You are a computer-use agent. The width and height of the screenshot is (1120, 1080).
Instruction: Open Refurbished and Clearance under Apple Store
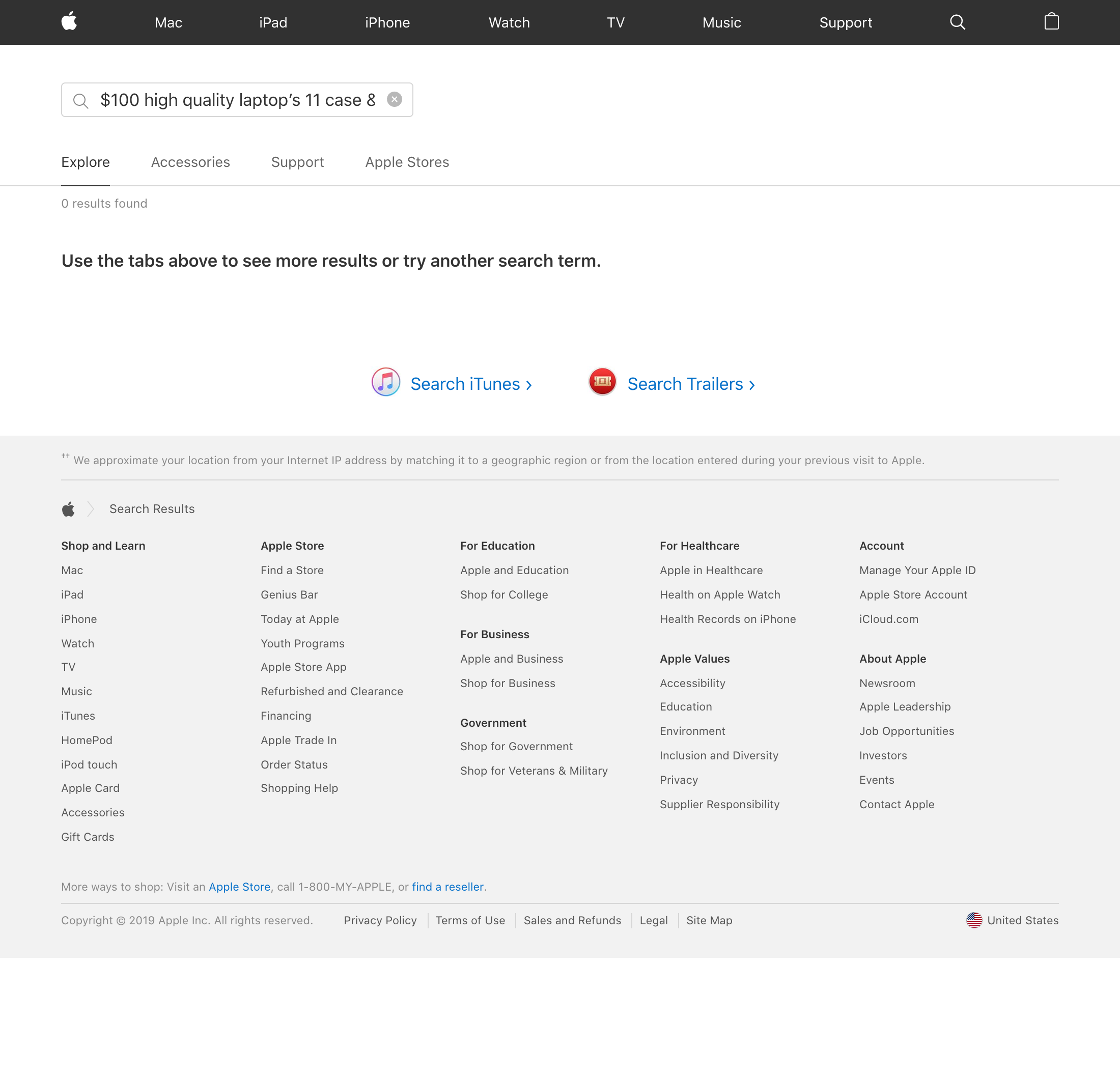pos(331,691)
